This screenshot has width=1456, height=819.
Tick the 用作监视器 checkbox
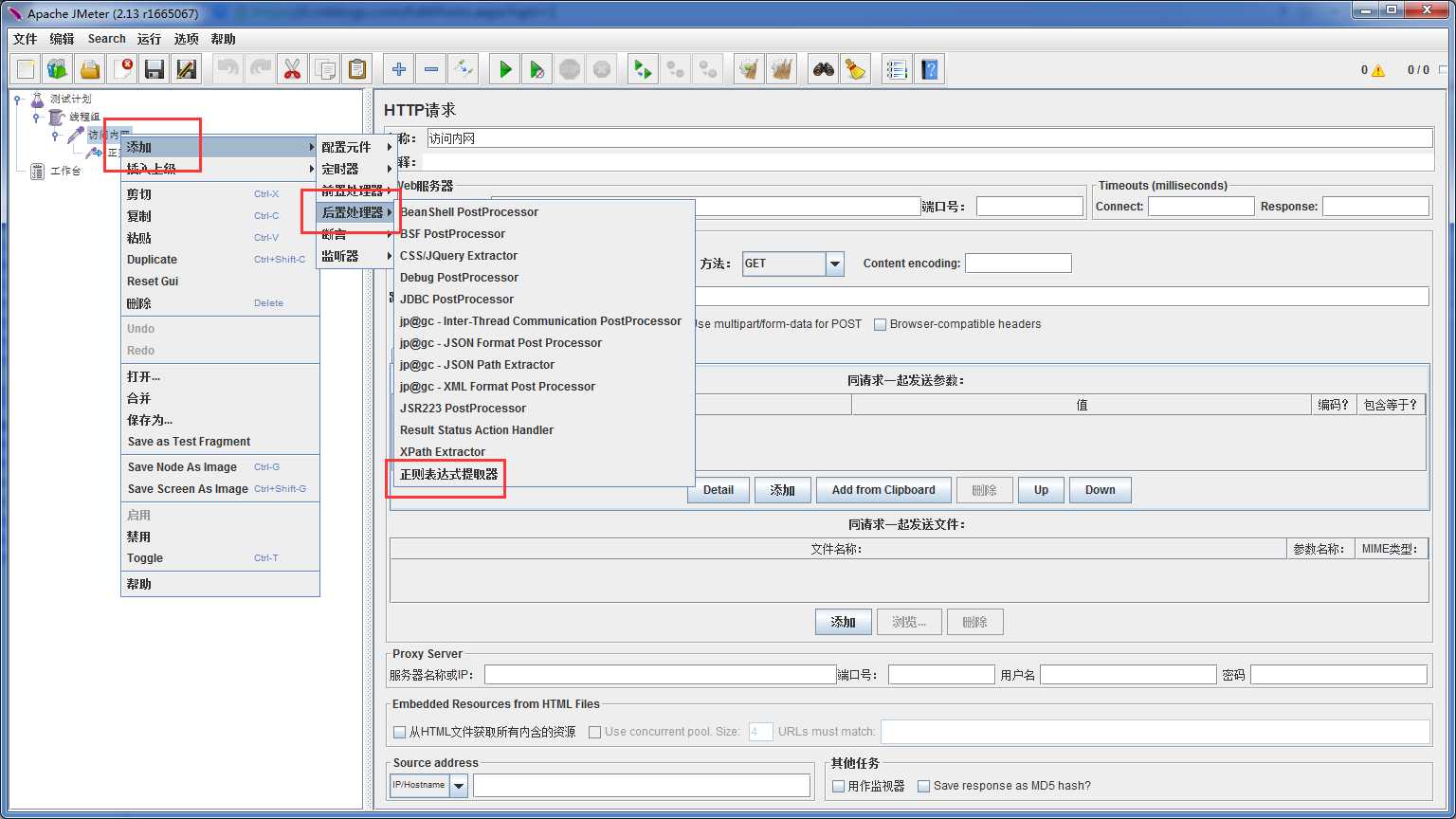tap(839, 786)
